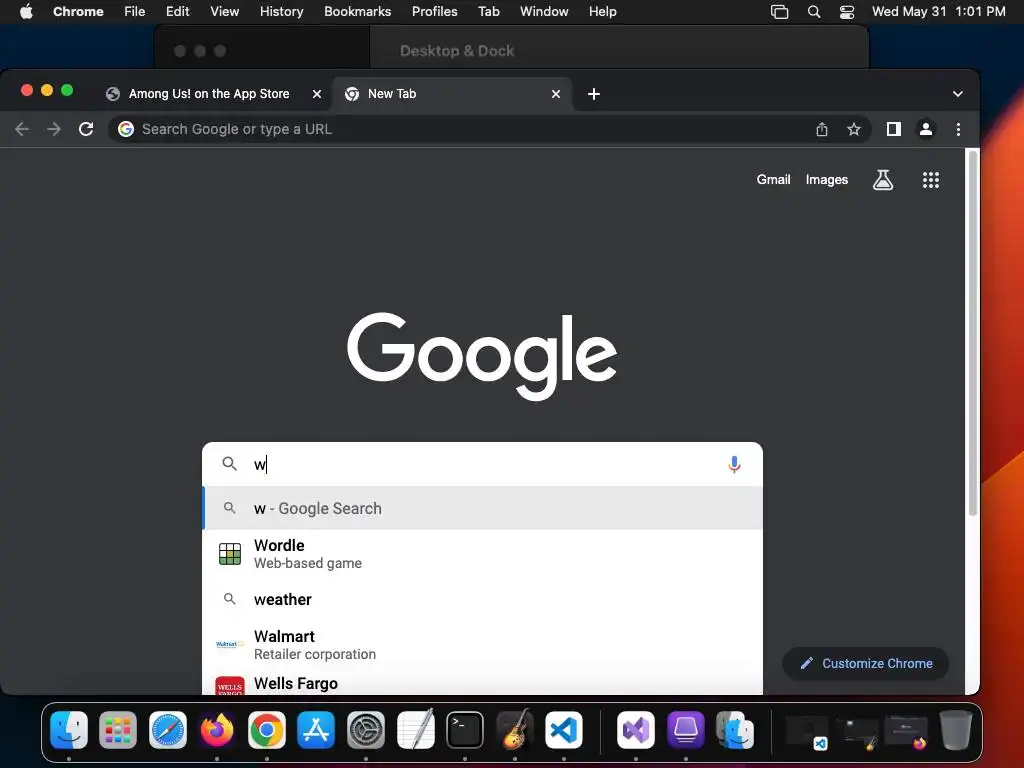This screenshot has height=768, width=1024.
Task: Open Visual Studio from the Dock
Action: click(x=635, y=729)
